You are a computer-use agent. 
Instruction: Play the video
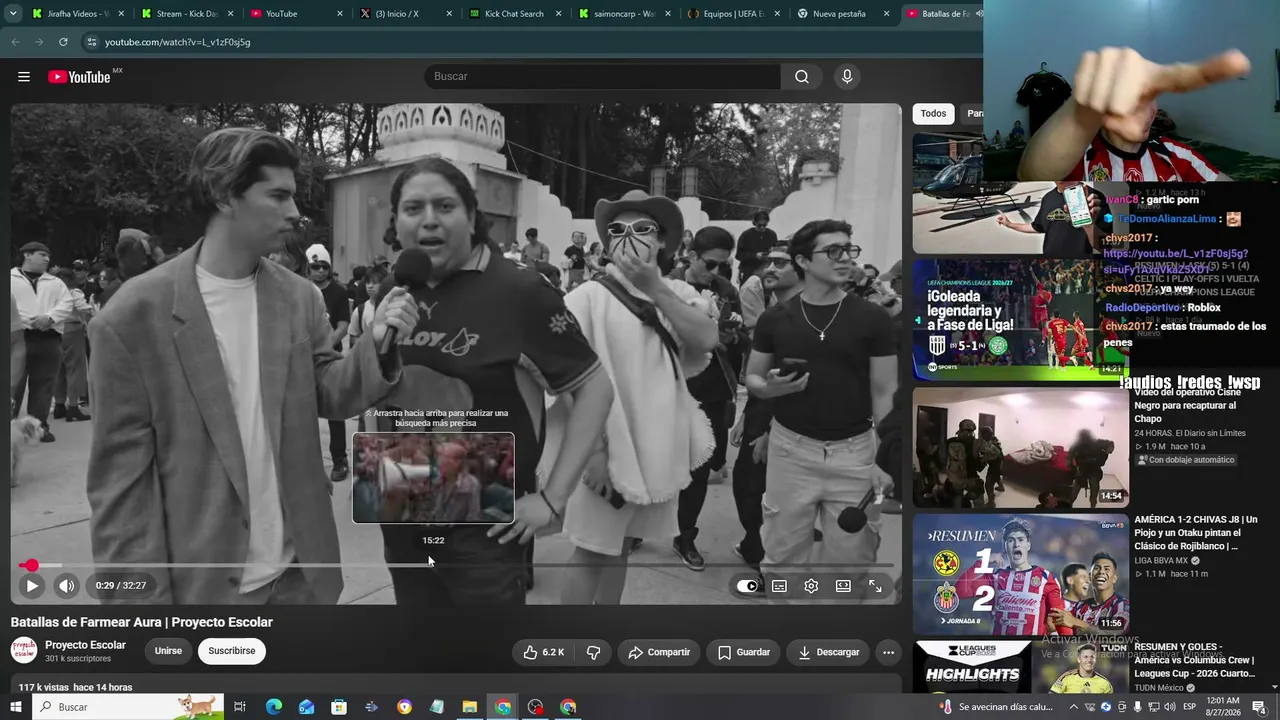pyautogui.click(x=32, y=586)
